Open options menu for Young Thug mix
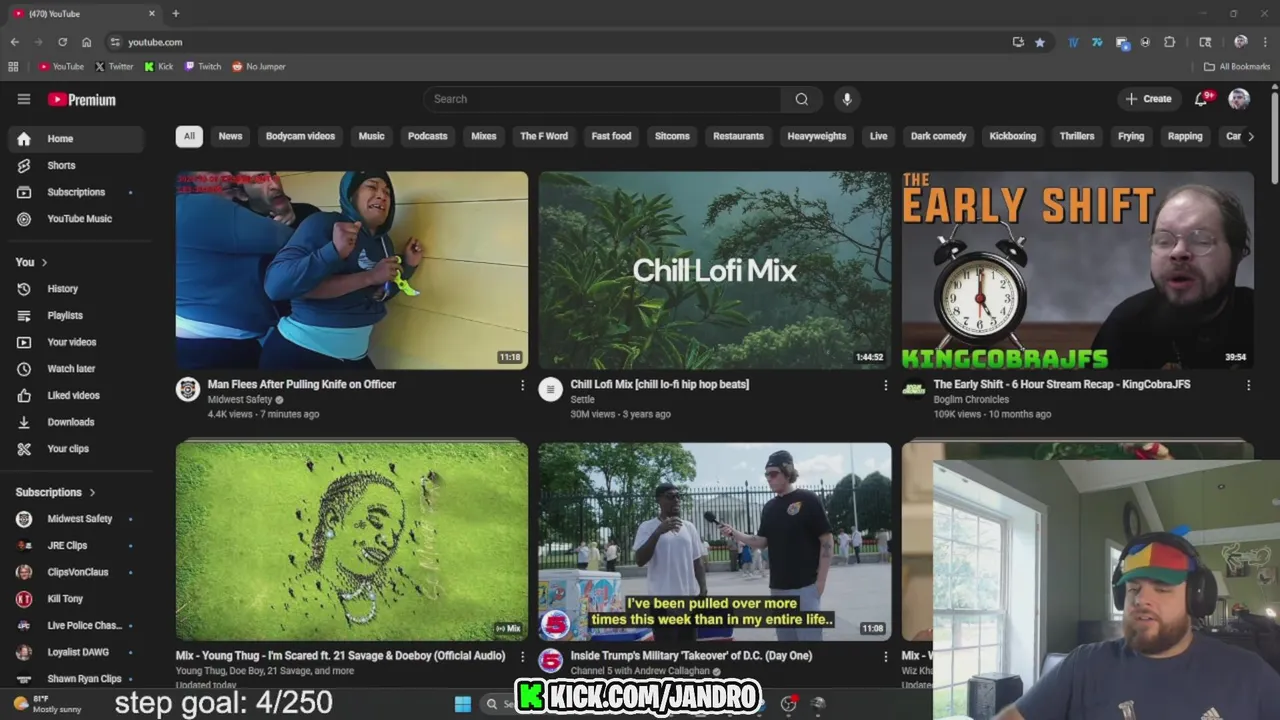This screenshot has height=720, width=1280. (x=522, y=657)
